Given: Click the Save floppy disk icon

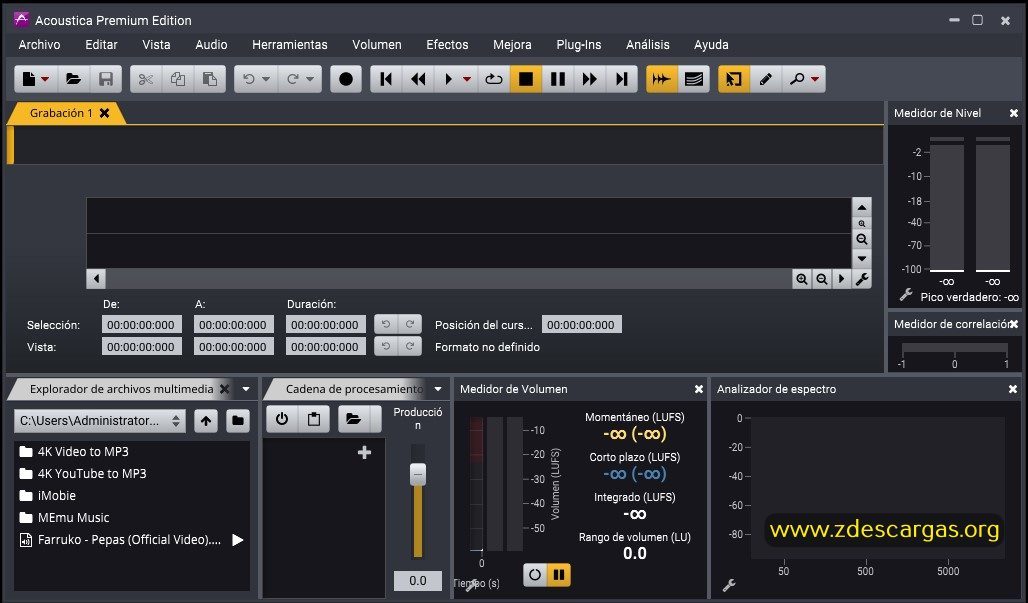Looking at the screenshot, I should (106, 79).
